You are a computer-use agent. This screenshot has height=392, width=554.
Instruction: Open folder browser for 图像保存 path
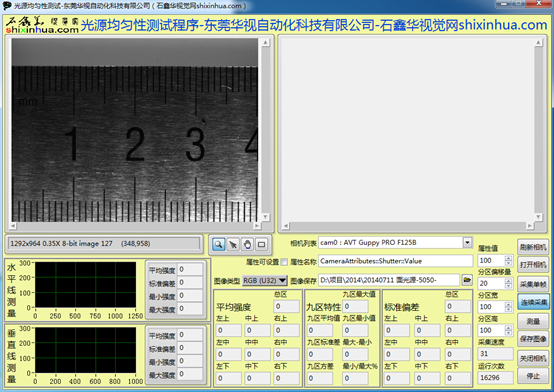(467, 280)
